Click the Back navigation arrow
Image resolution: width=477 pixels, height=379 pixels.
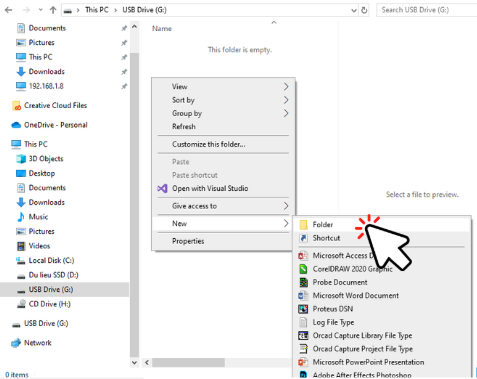click(9, 10)
